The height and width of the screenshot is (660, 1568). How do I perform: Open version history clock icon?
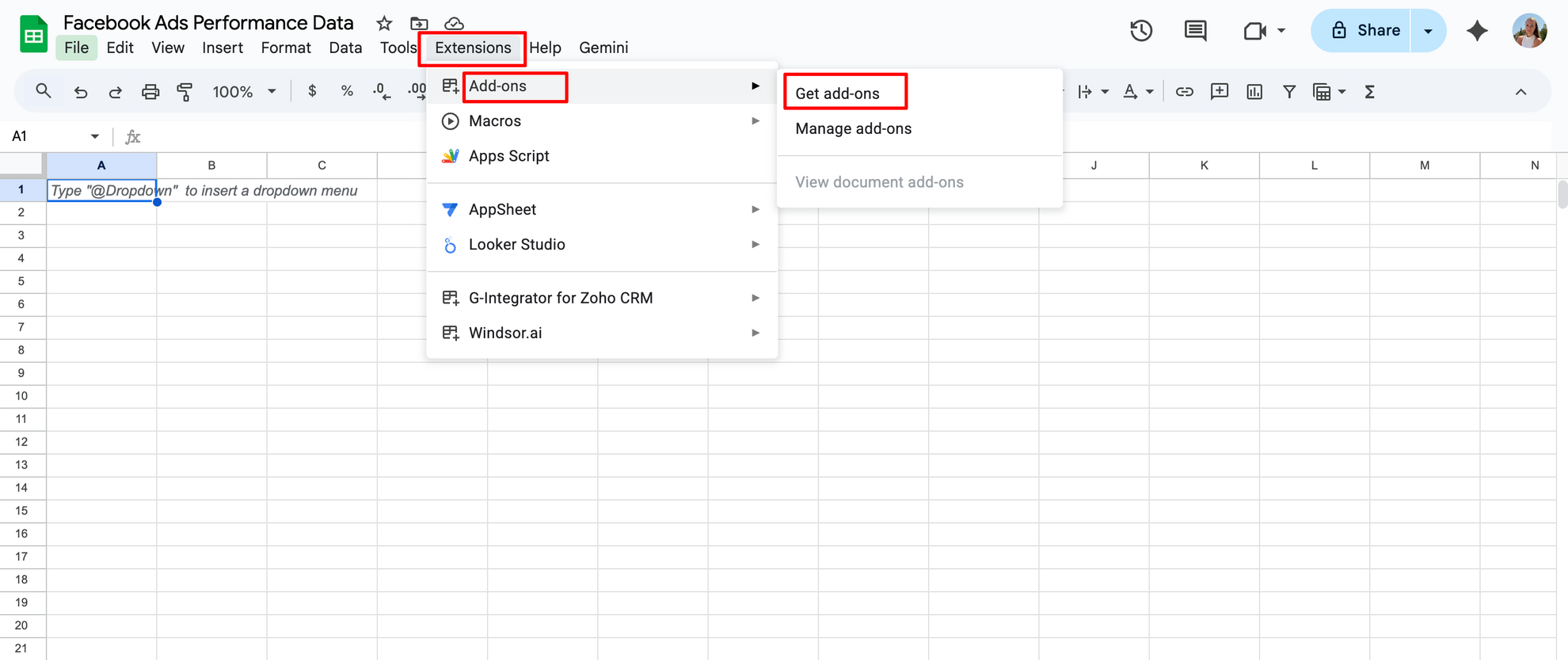1141,31
